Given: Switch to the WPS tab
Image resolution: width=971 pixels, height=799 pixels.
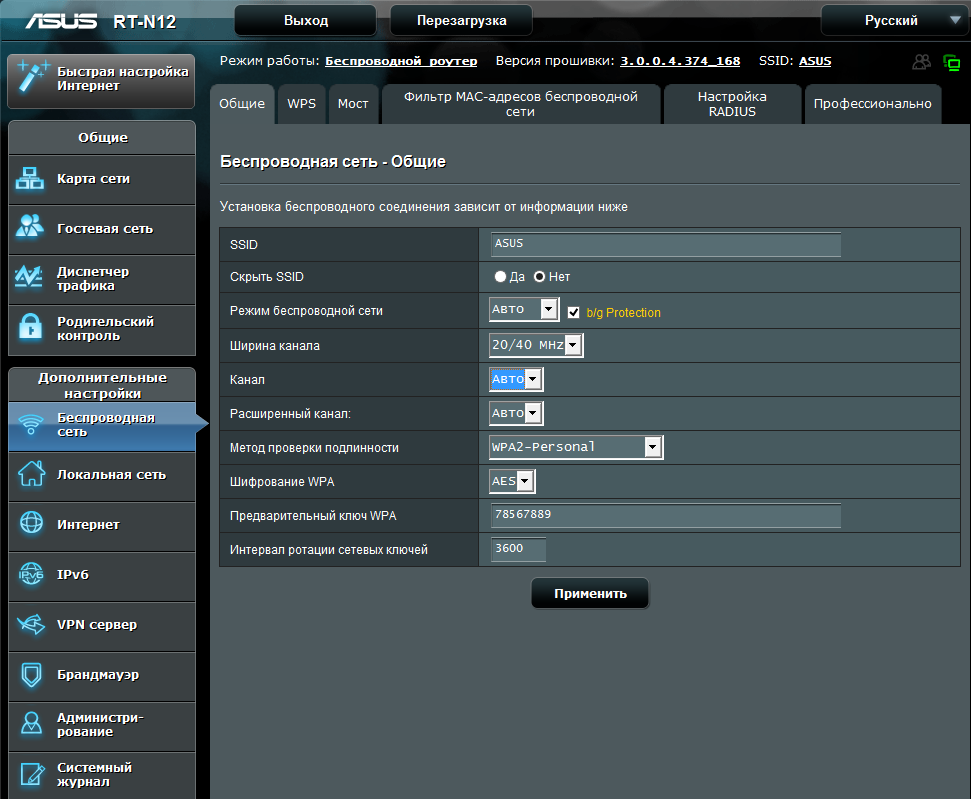Looking at the screenshot, I should pyautogui.click(x=302, y=104).
